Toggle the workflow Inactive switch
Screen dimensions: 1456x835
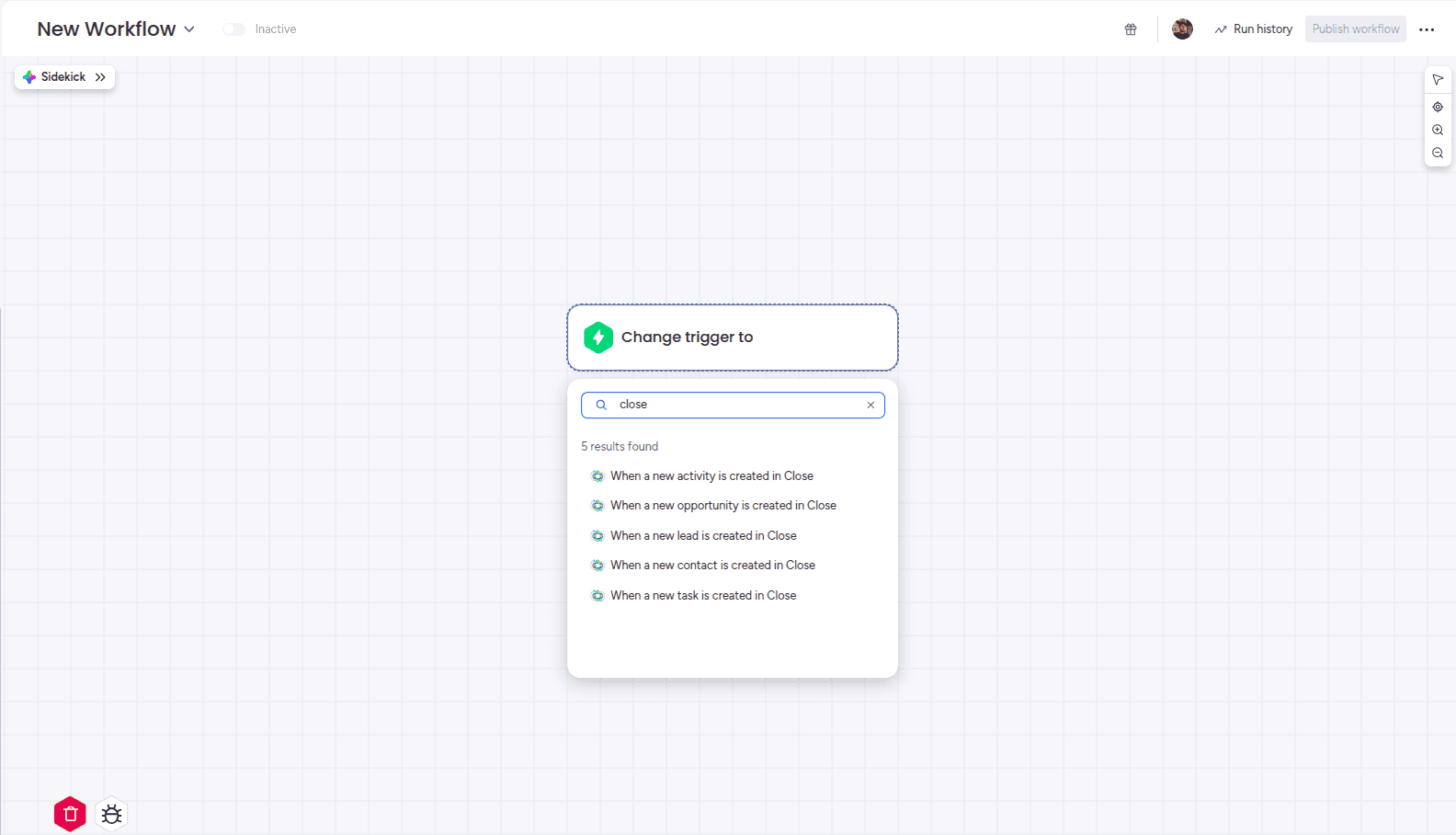[233, 29]
